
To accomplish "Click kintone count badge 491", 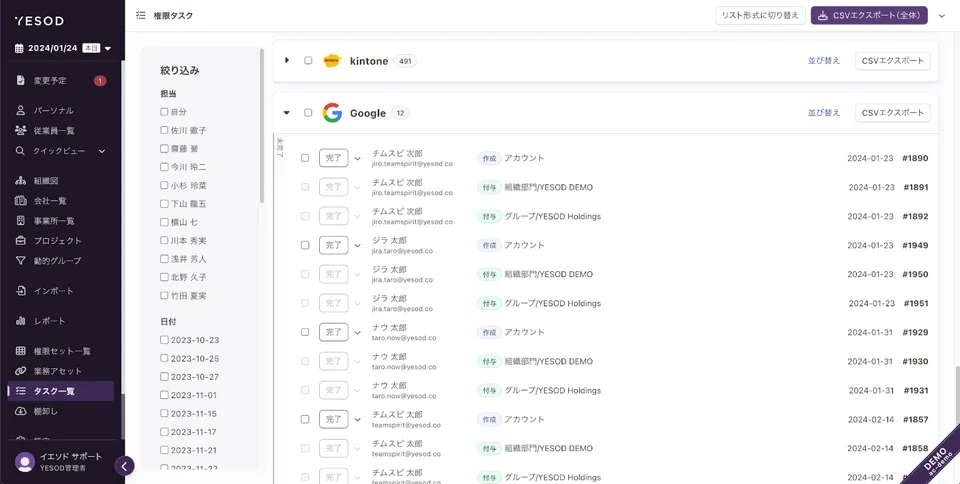I will click(x=405, y=61).
